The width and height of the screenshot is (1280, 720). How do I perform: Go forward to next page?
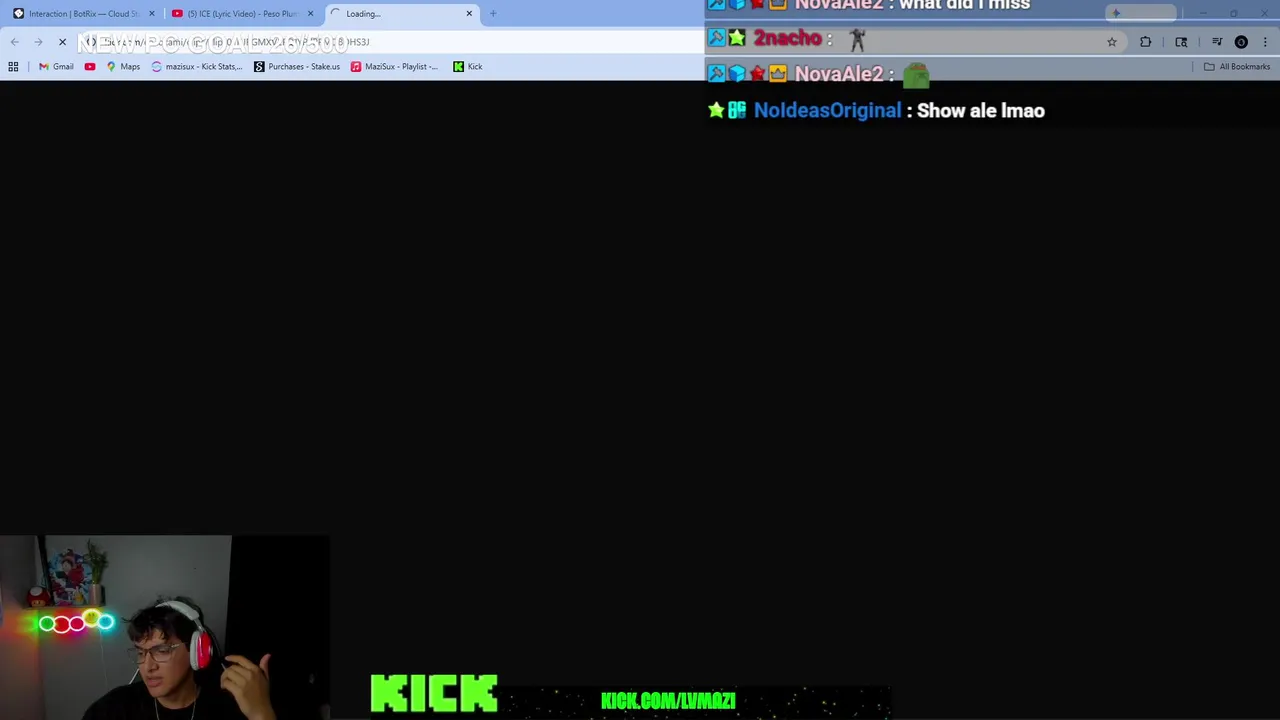39,42
